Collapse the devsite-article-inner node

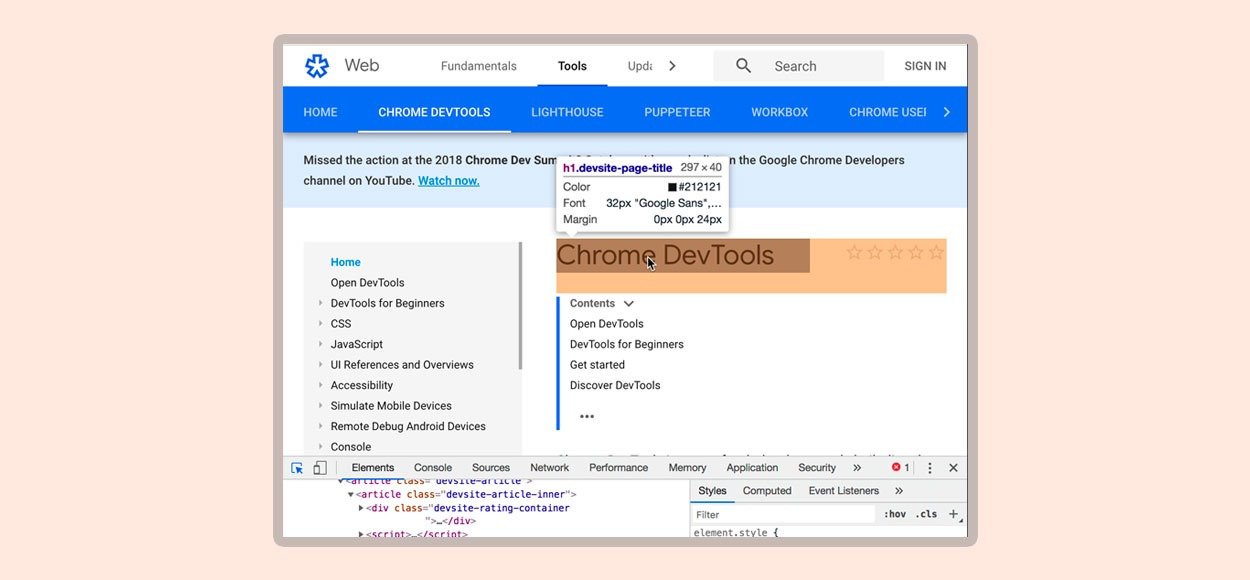[x=351, y=495]
